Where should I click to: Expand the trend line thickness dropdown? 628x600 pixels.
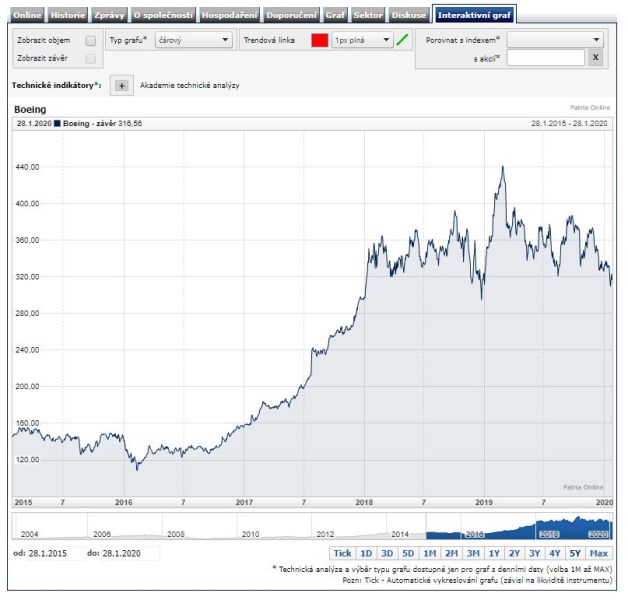(361, 40)
